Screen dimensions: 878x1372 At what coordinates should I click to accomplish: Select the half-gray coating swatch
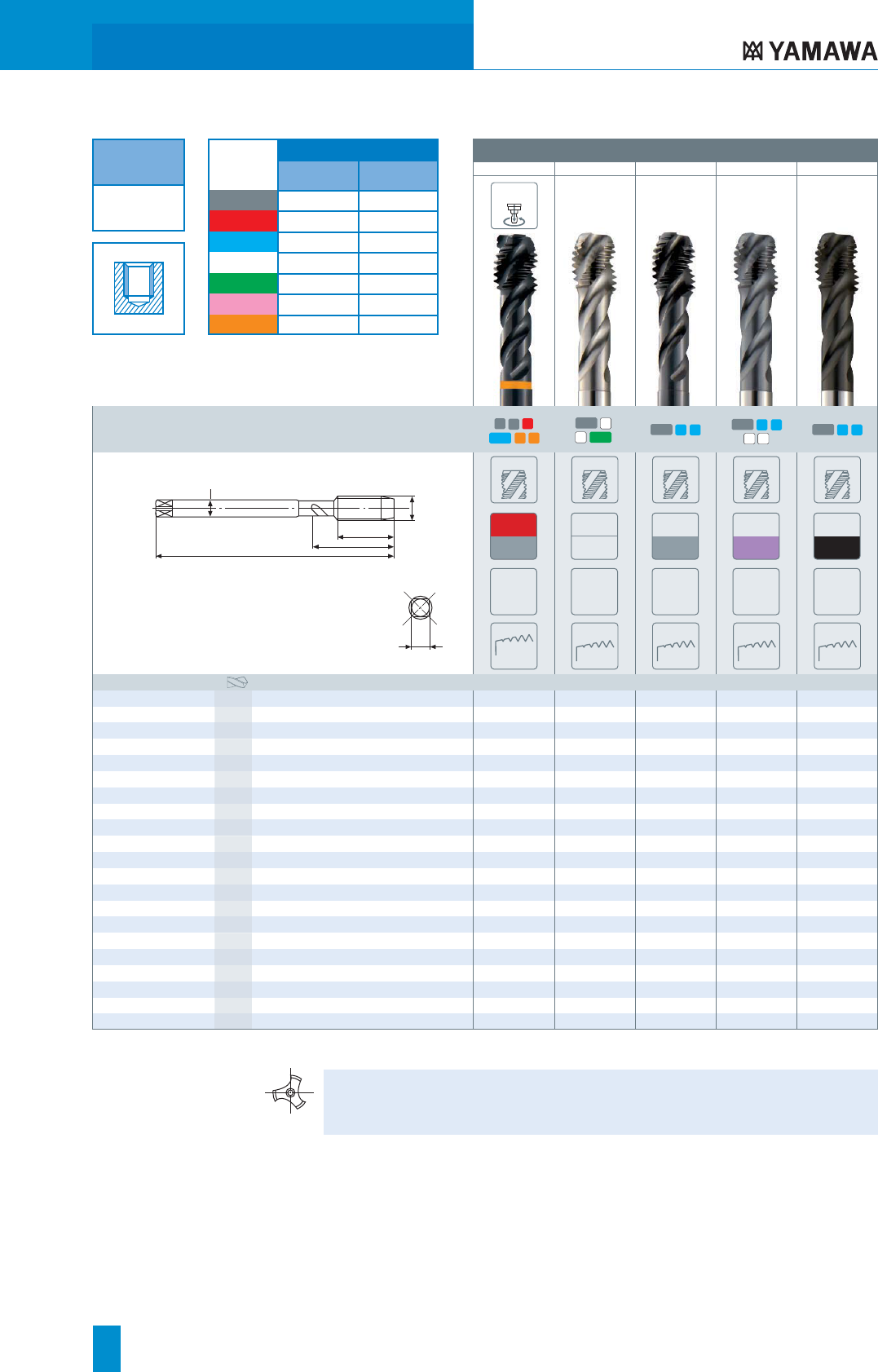click(x=675, y=536)
